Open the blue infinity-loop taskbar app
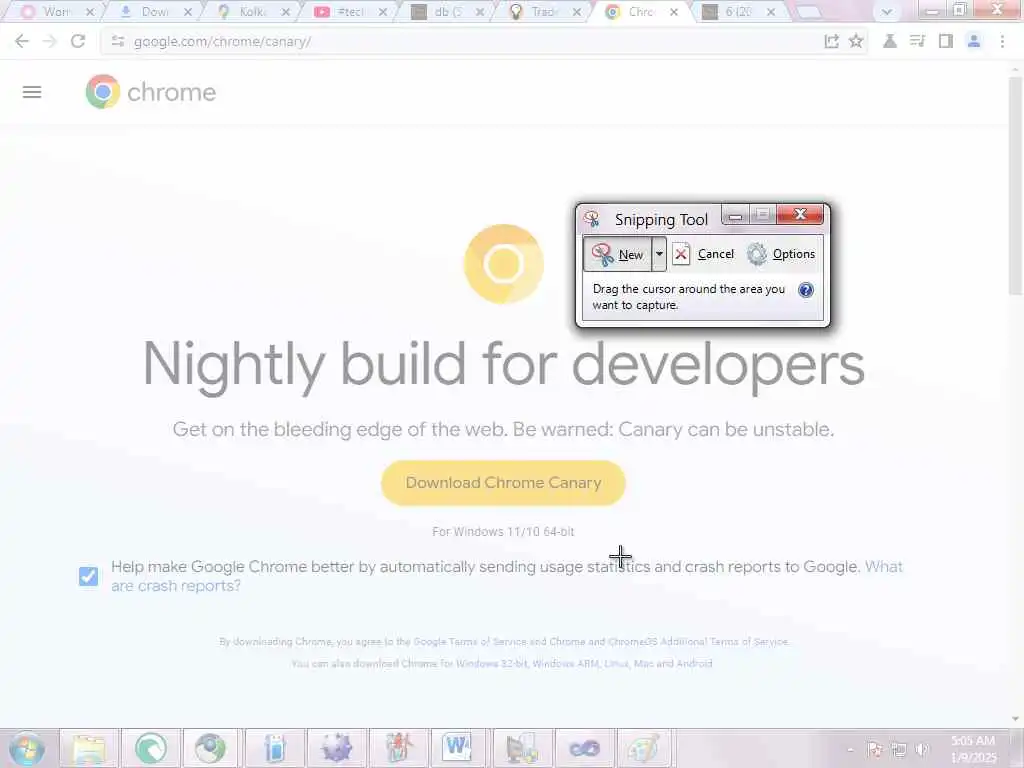This screenshot has width=1024, height=768. click(584, 748)
